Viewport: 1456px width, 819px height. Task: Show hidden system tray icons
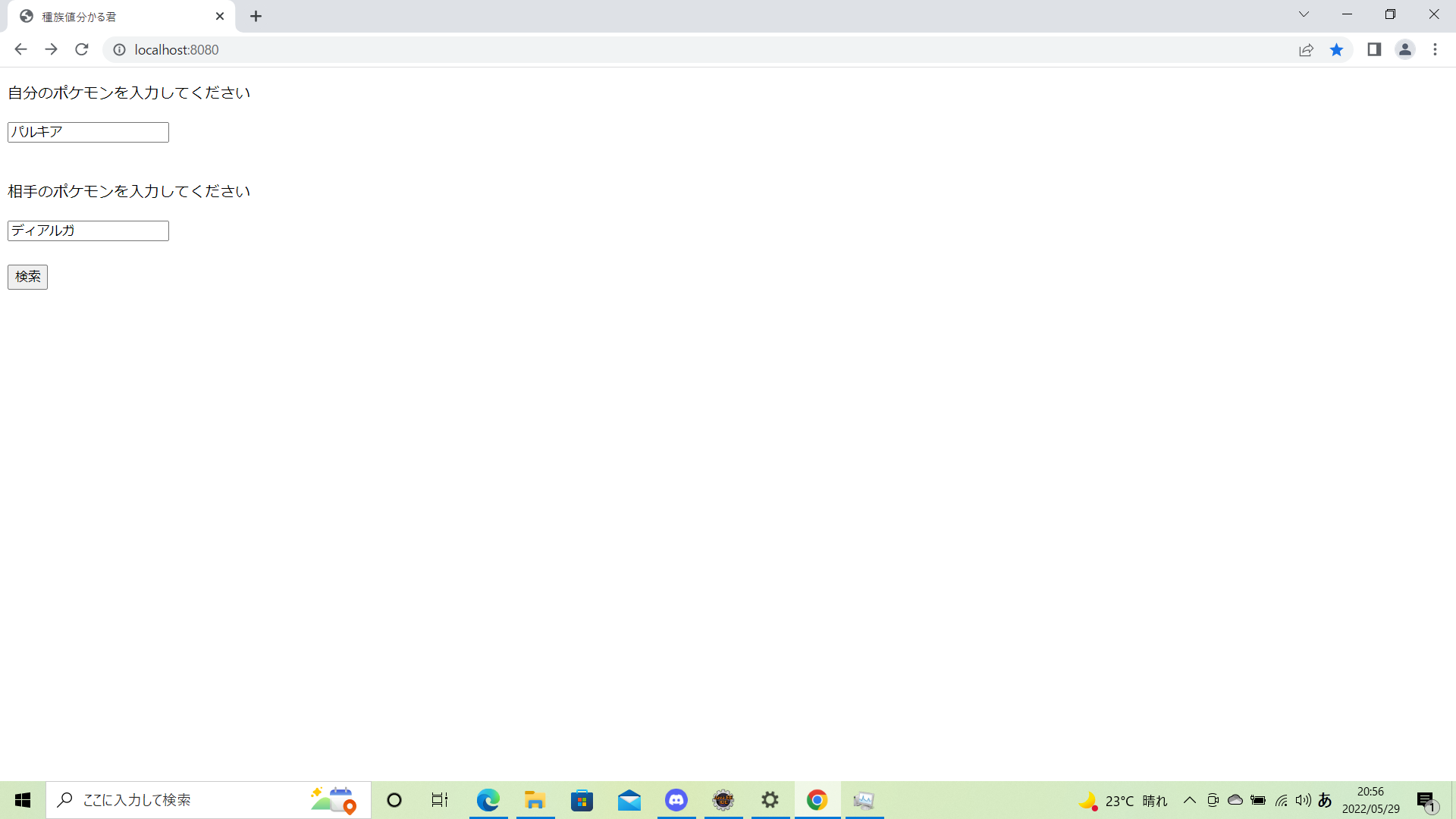coord(1190,800)
